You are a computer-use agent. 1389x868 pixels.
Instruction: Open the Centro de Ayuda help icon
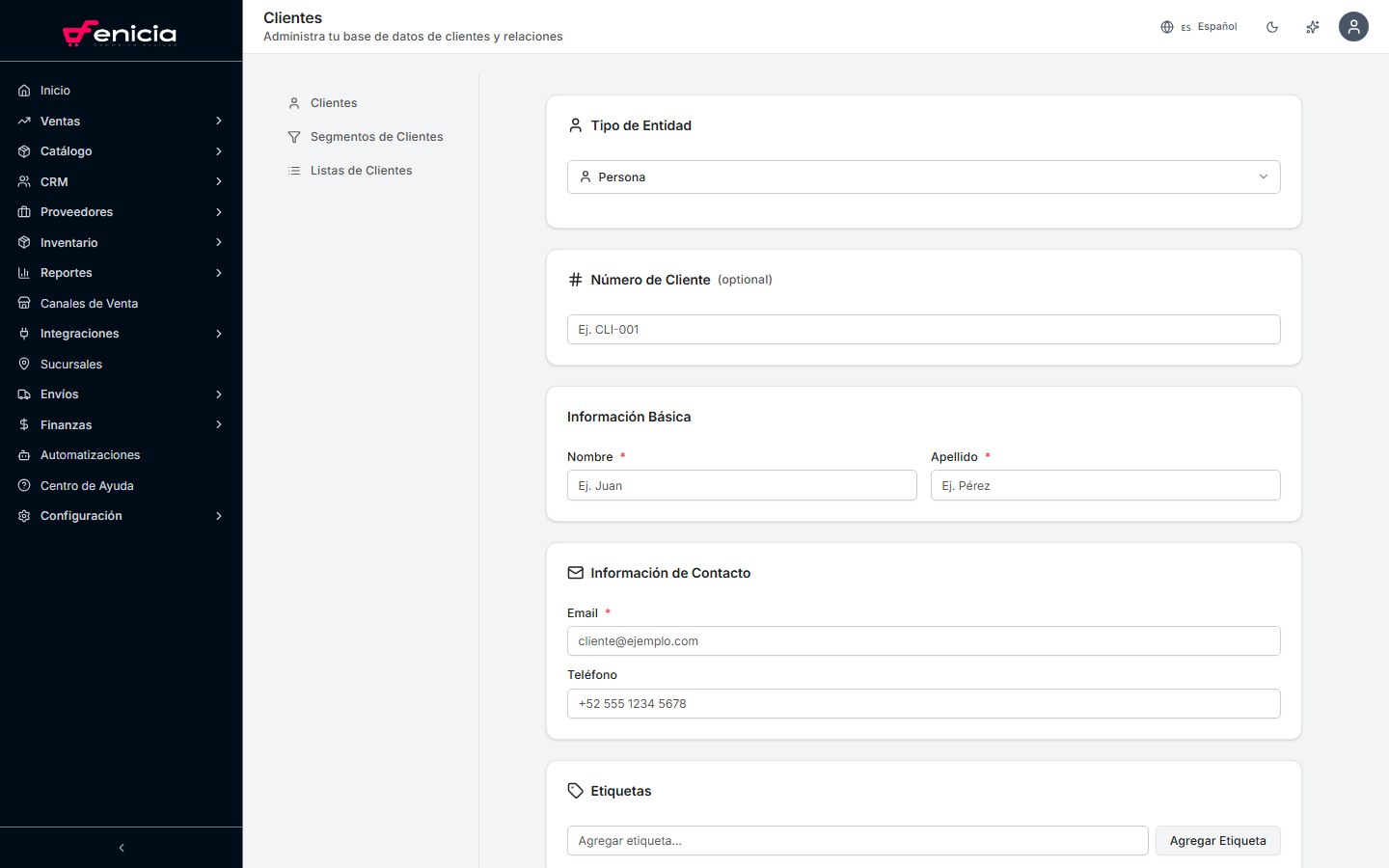point(24,486)
